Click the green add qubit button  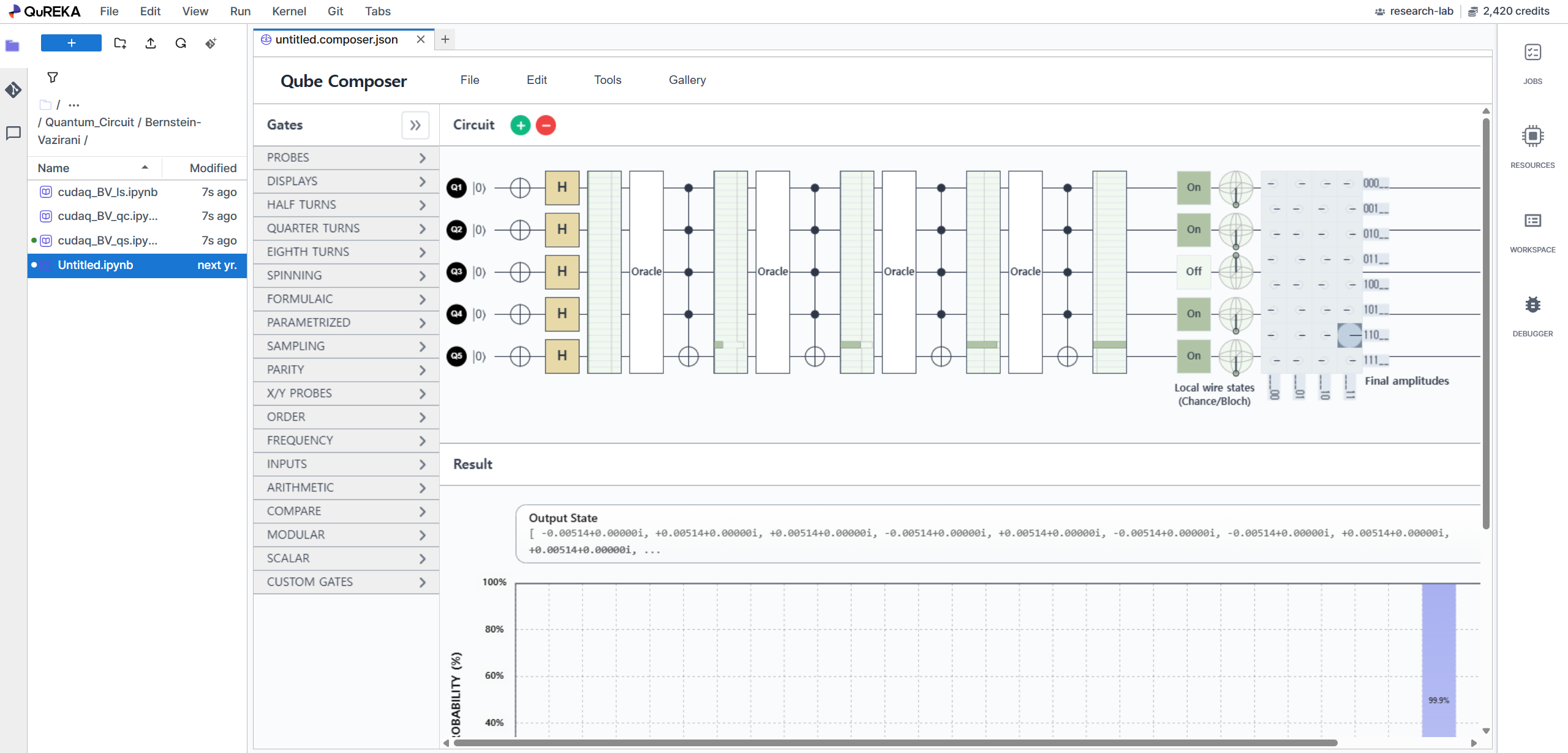pyautogui.click(x=520, y=125)
